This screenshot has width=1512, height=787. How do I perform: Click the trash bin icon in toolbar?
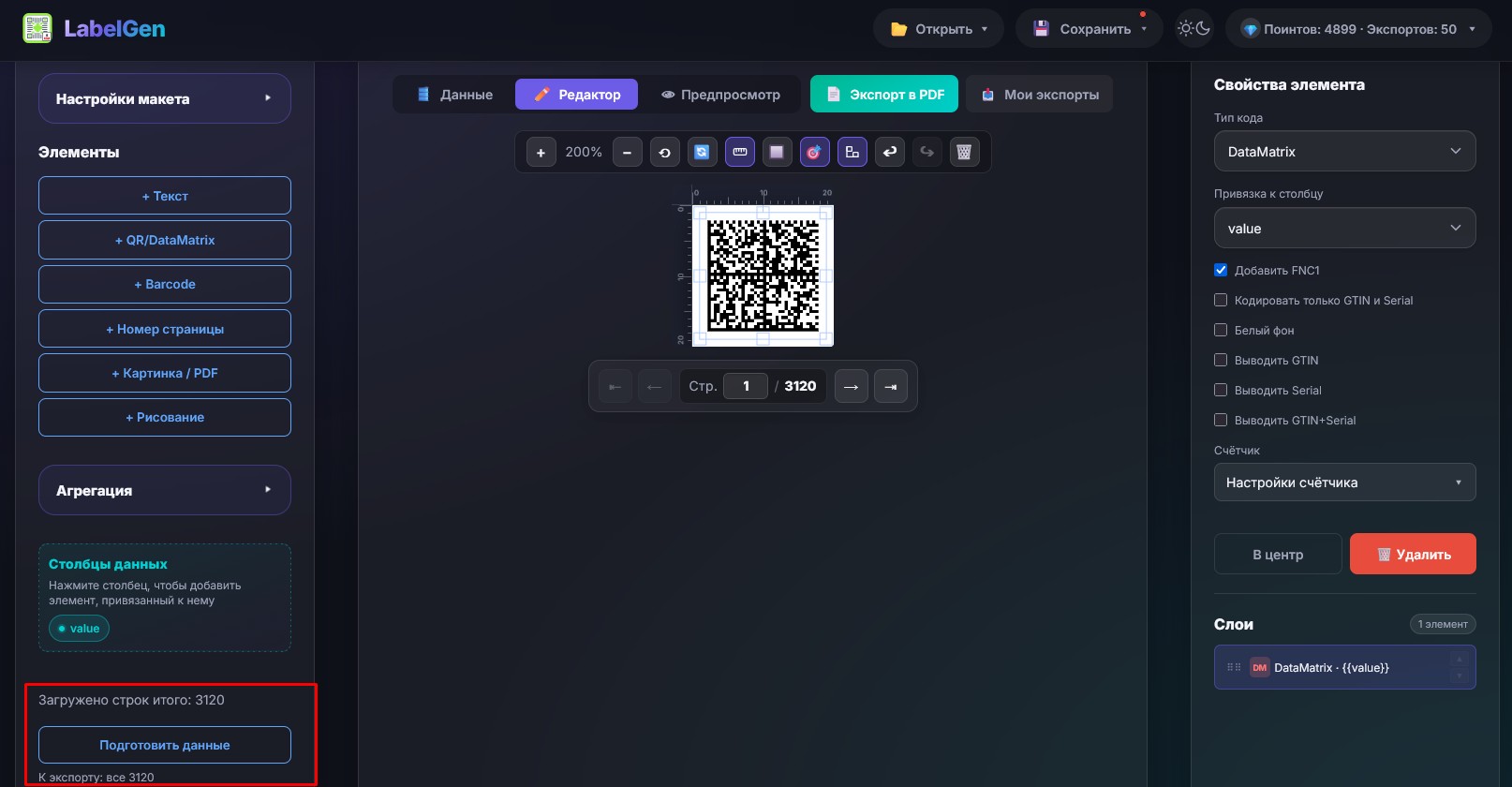964,152
